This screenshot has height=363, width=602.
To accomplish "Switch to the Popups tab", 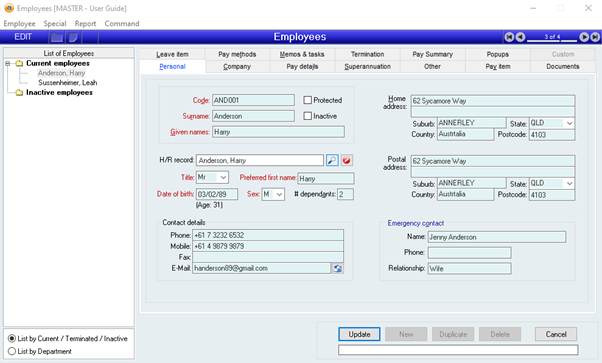I will [498, 54].
